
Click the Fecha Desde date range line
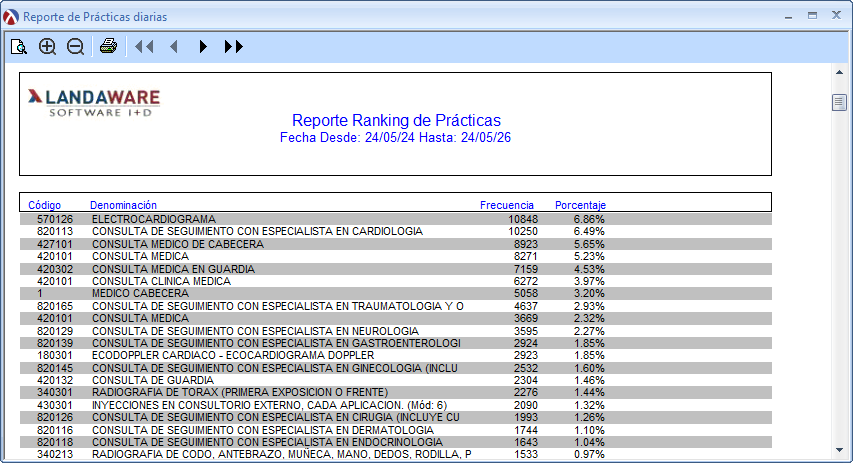point(395,138)
